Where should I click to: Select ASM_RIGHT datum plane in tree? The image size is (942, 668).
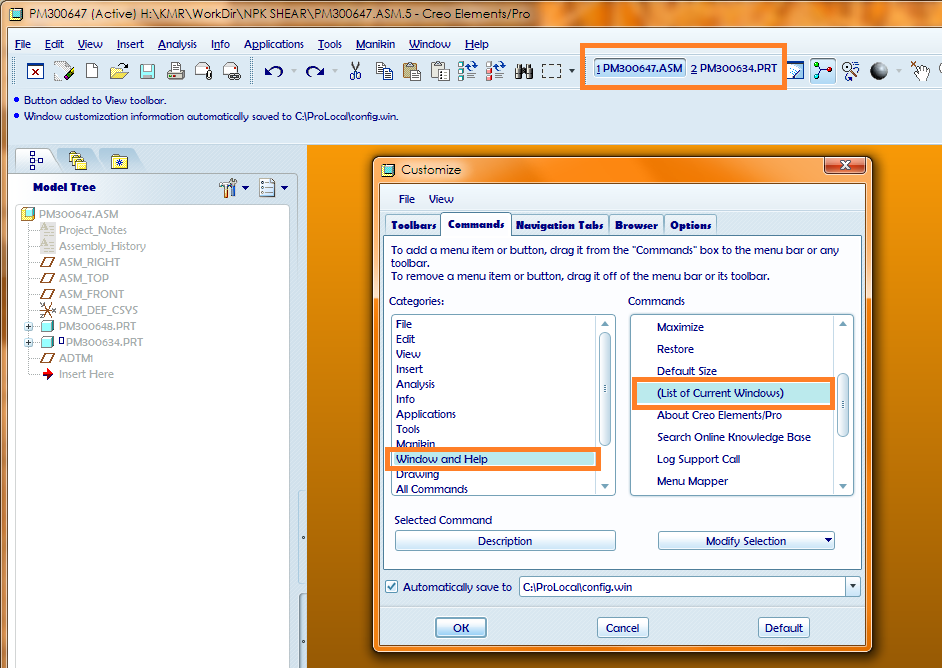point(89,262)
